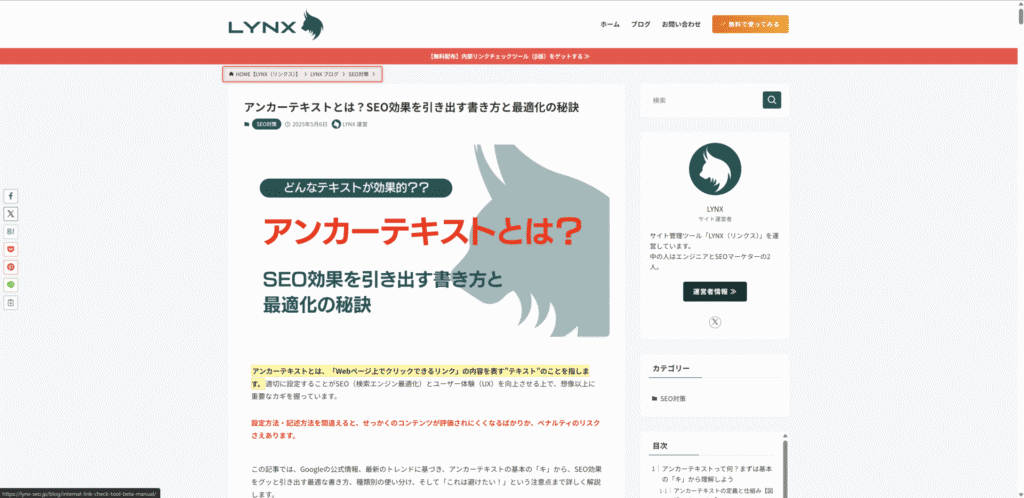Click the 運営者情報 button
Image resolution: width=1024 pixels, height=498 pixels.
(714, 292)
